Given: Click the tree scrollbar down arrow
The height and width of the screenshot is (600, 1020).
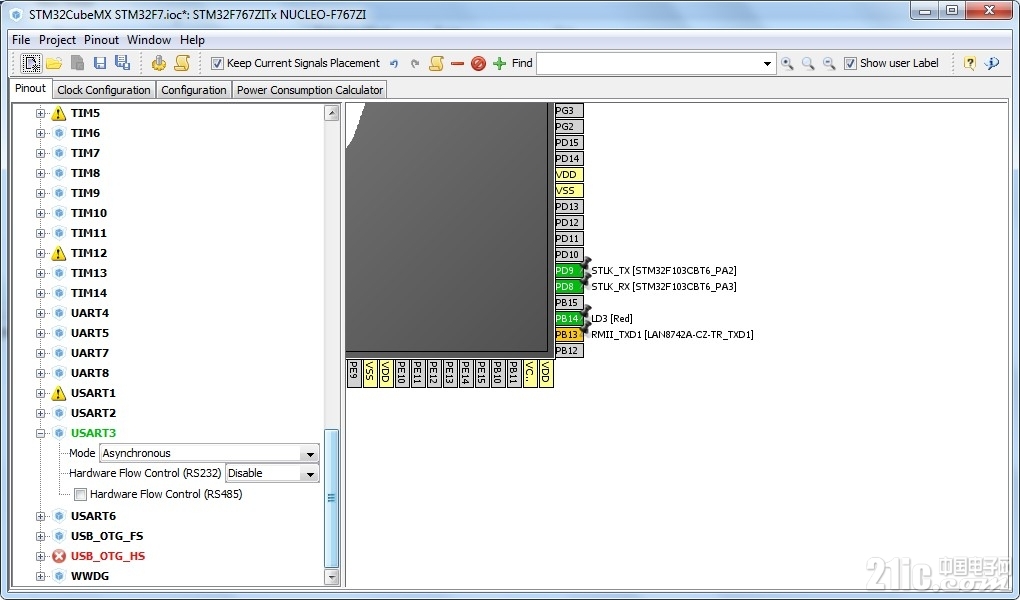Looking at the screenshot, I should [x=331, y=577].
